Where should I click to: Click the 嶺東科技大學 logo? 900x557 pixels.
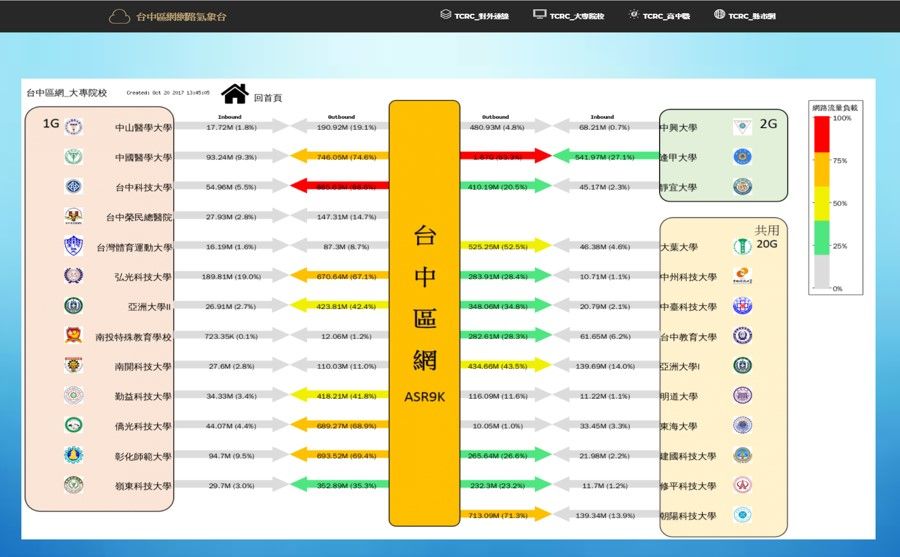click(73, 485)
